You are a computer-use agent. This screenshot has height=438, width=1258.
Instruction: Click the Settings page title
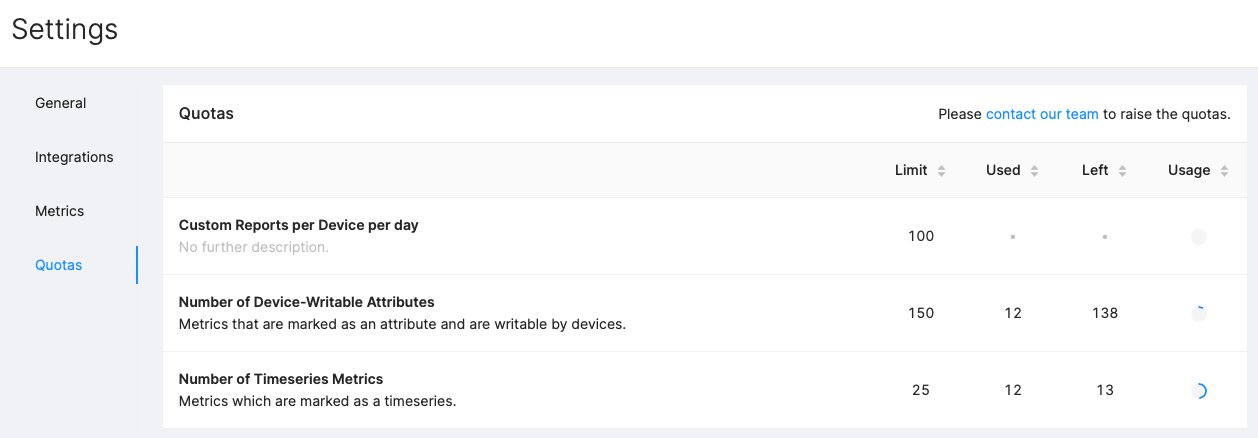pyautogui.click(x=65, y=29)
